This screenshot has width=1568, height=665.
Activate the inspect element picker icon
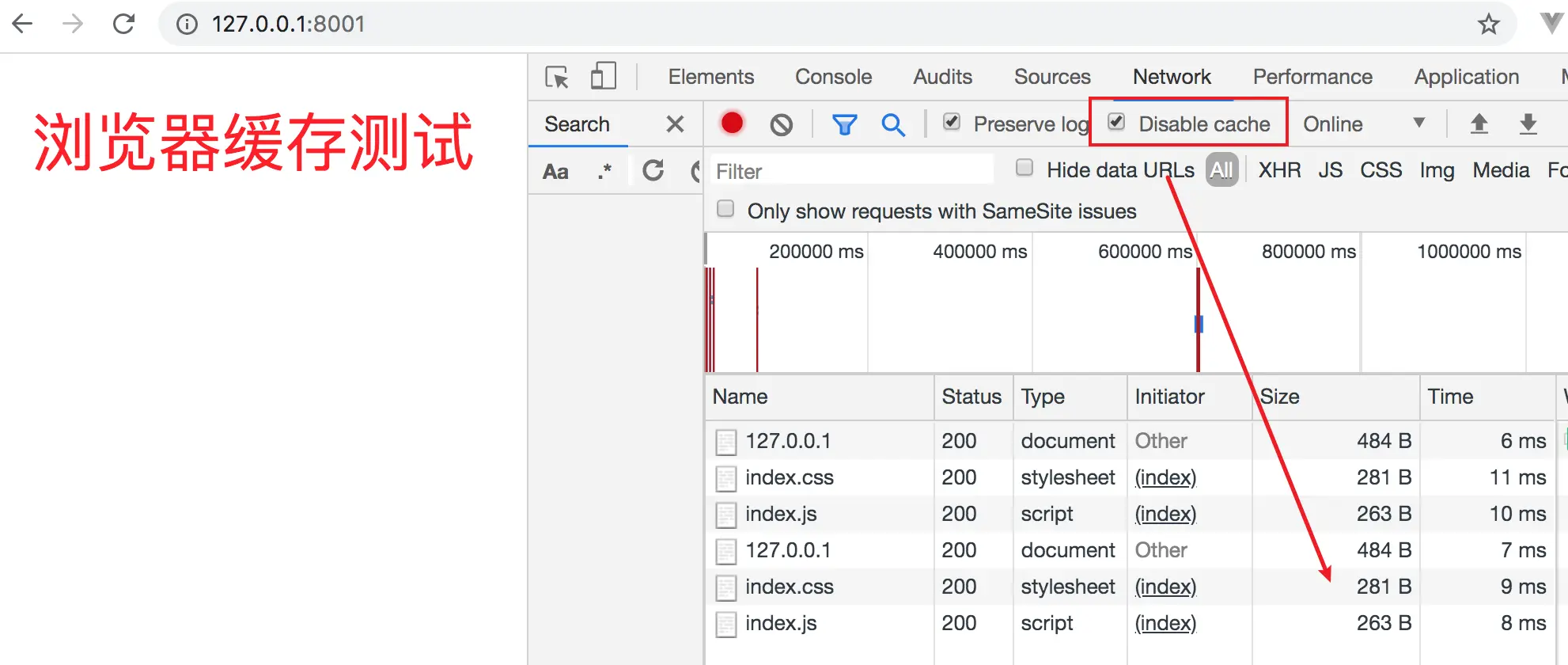coord(557,77)
